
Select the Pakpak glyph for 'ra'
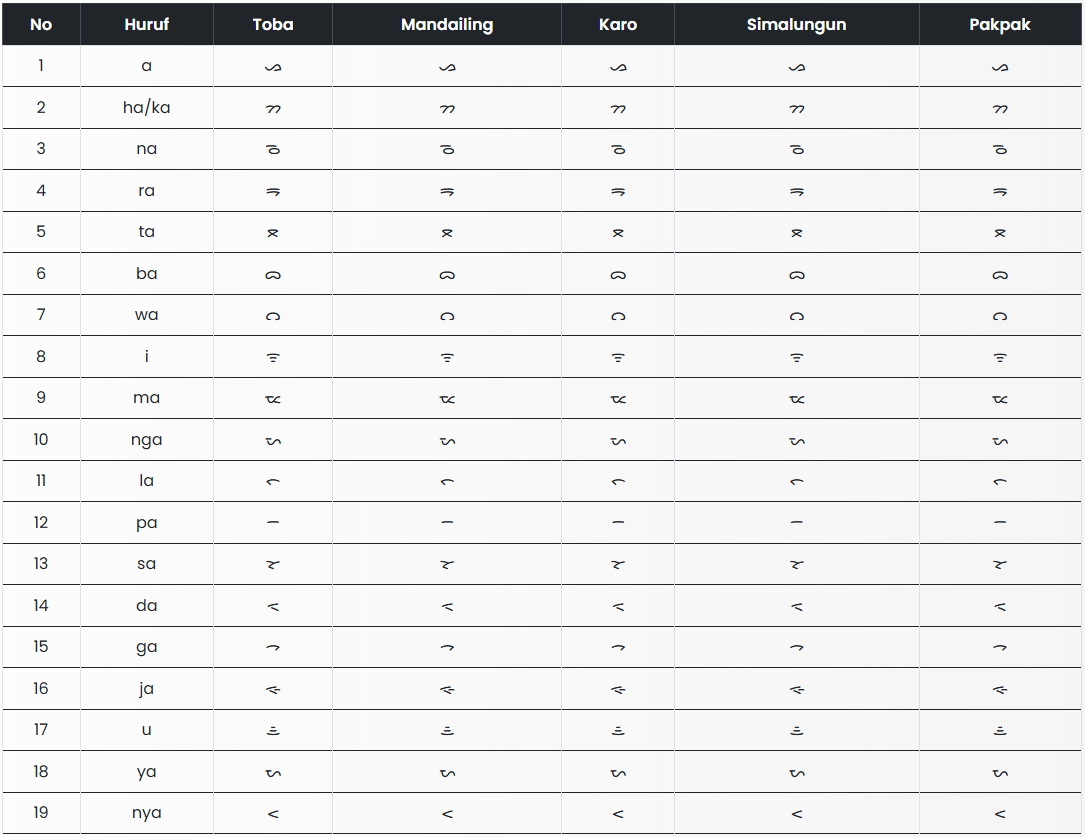[1000, 191]
